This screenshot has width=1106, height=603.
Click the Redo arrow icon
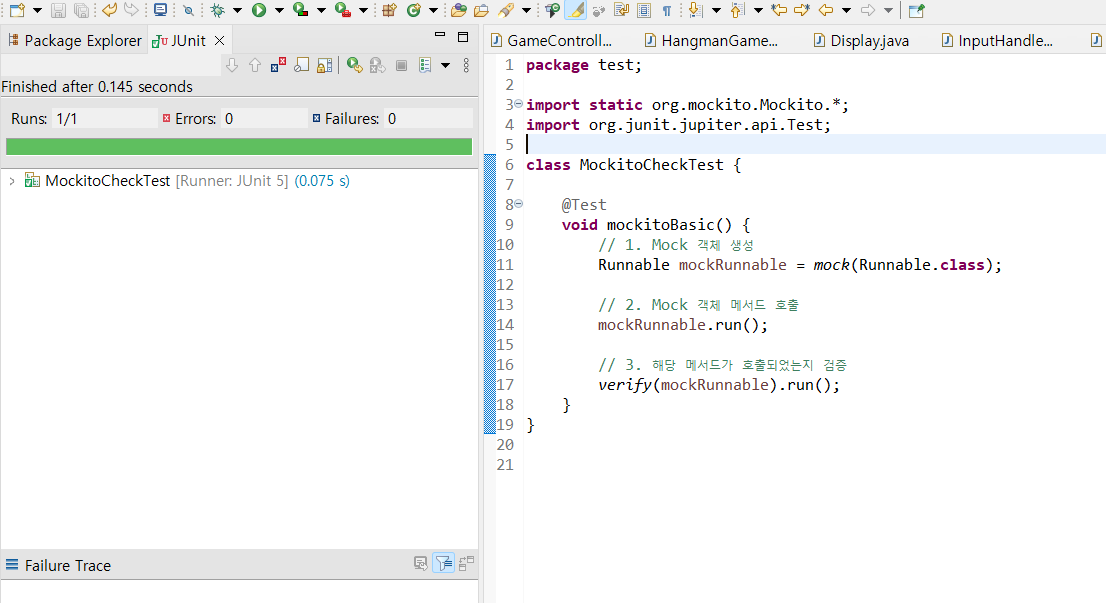point(131,10)
